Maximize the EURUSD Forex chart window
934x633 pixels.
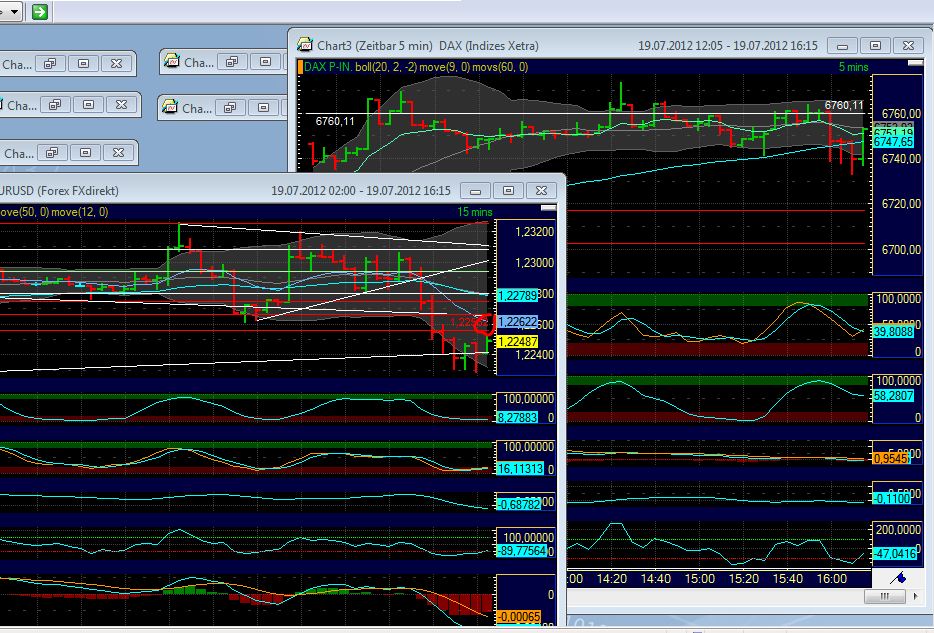(508, 191)
